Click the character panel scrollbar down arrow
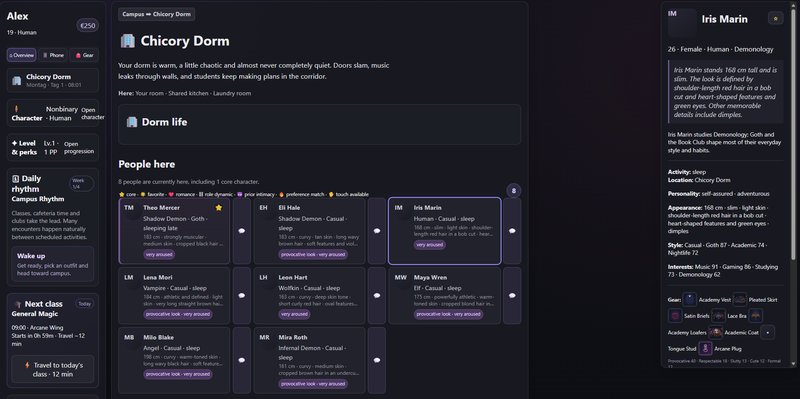The height and width of the screenshot is (399, 800). click(793, 363)
